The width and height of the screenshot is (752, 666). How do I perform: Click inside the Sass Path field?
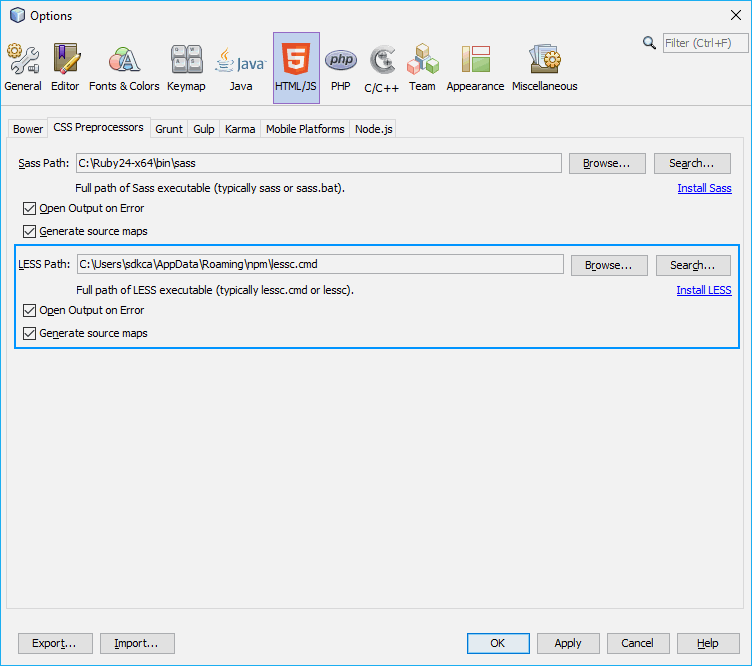[x=318, y=163]
